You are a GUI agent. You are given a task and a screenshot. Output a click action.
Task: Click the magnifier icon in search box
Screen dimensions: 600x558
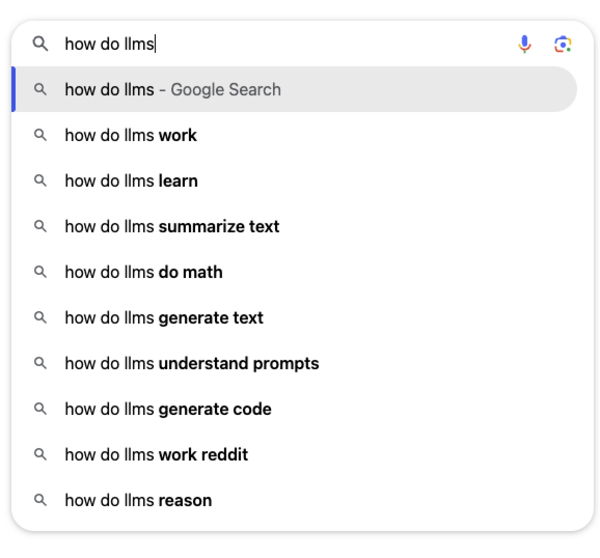40,44
